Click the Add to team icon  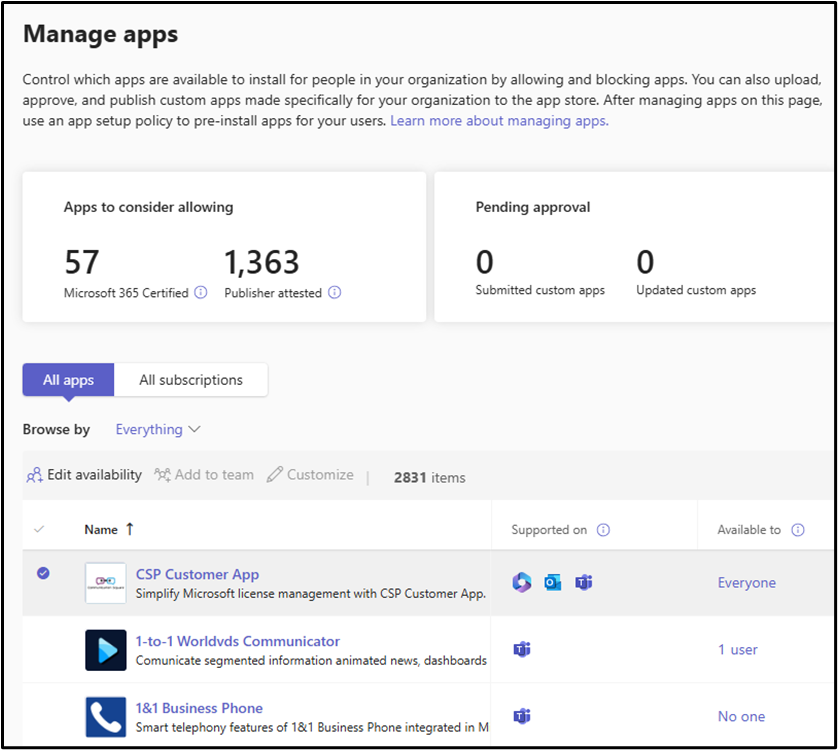point(162,475)
